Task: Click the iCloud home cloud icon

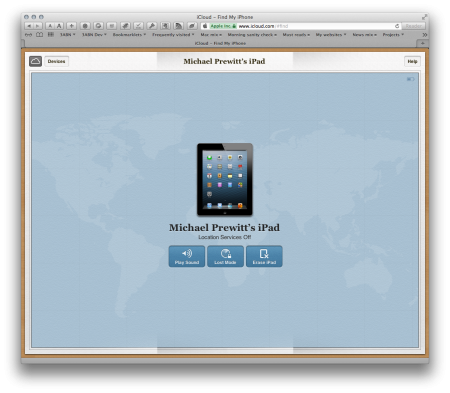Action: (x=35, y=61)
